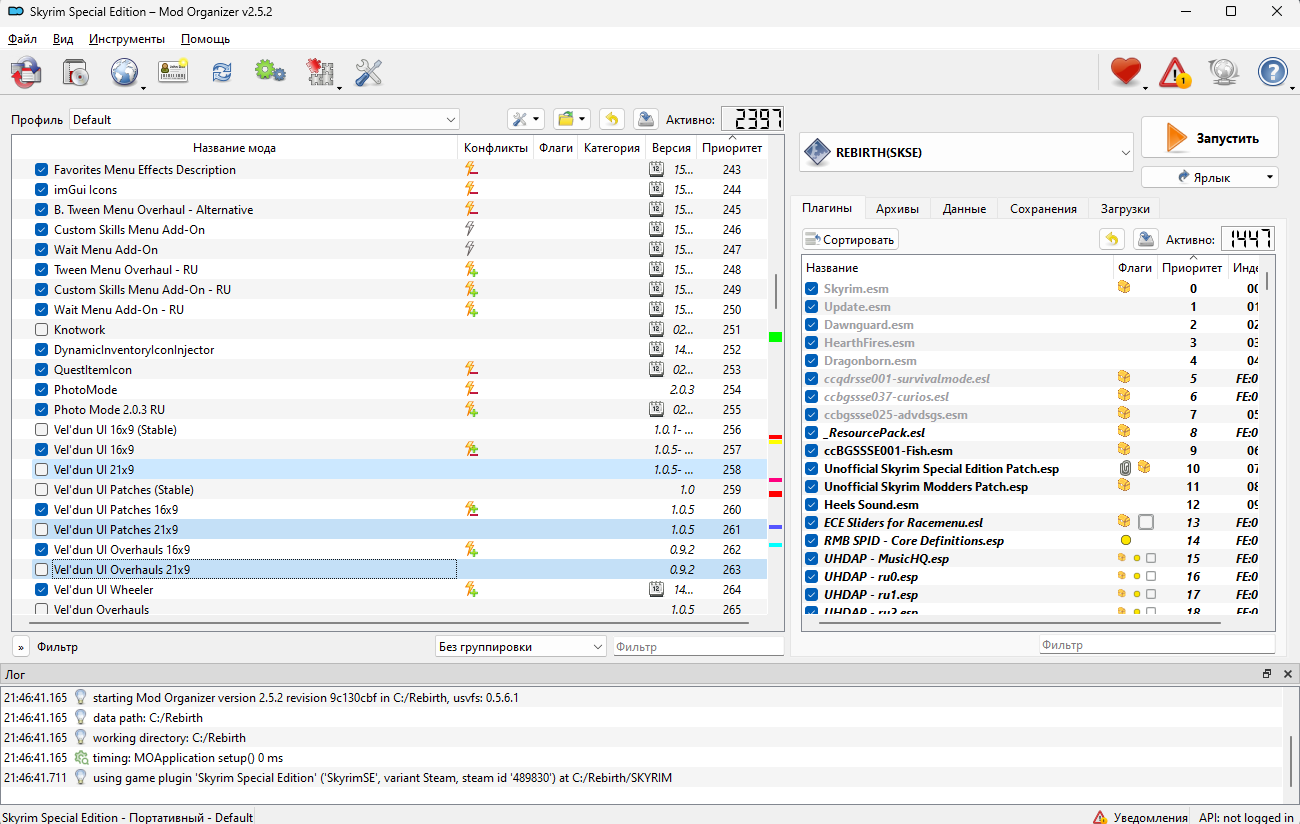The height and width of the screenshot is (824, 1300).
Task: Open the Помощь menu
Action: (x=206, y=39)
